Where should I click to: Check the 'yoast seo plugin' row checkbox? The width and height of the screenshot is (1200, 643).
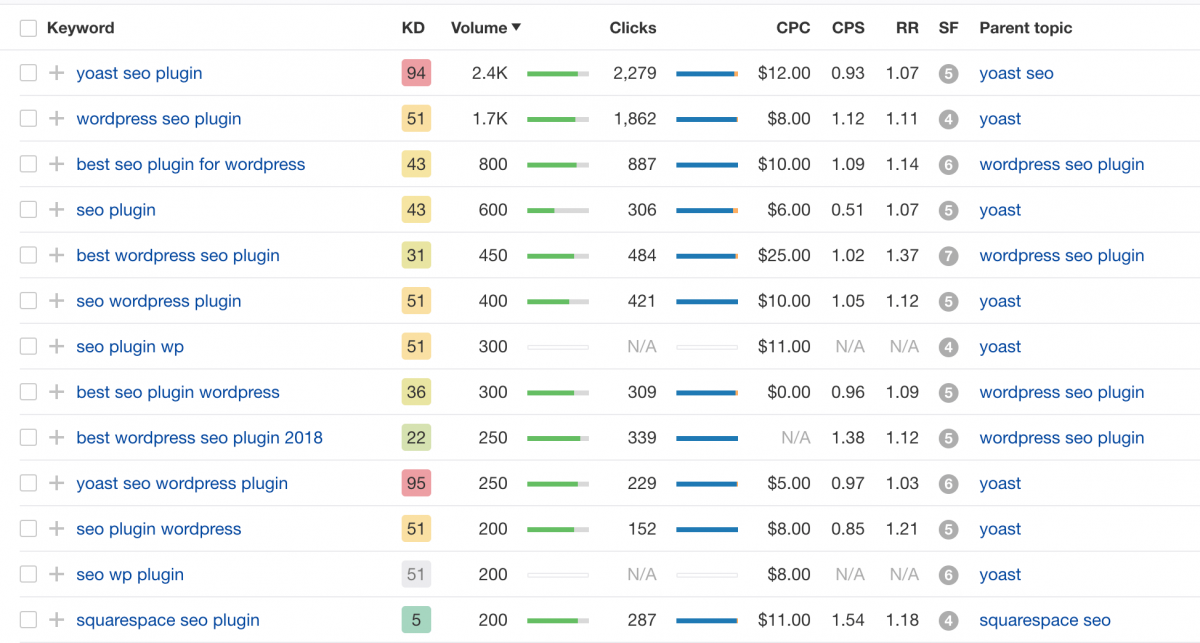(x=28, y=73)
